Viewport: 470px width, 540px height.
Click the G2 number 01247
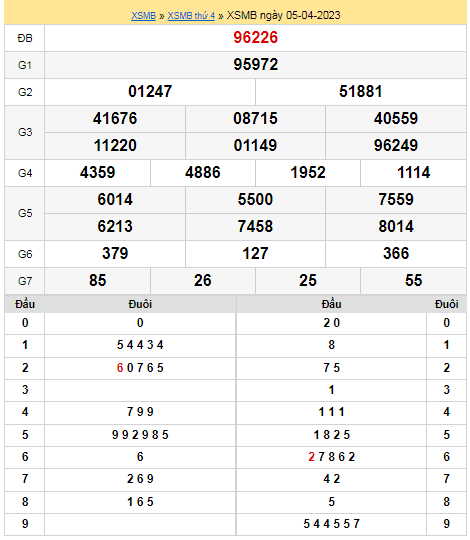pyautogui.click(x=150, y=92)
